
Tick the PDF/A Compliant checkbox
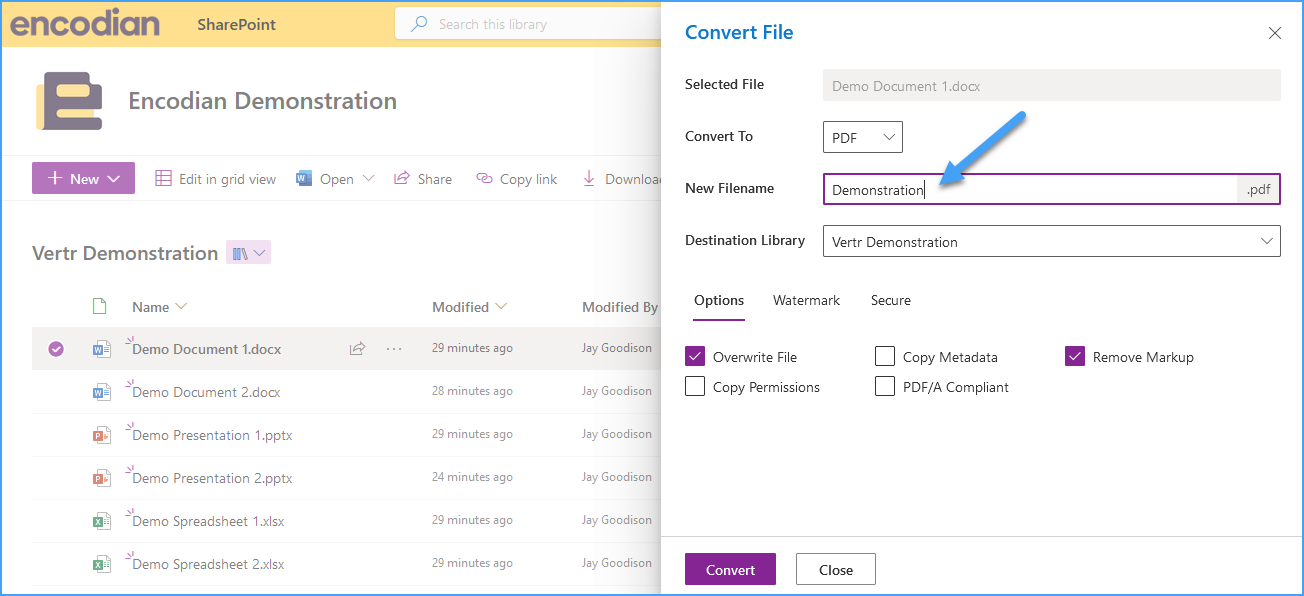[885, 386]
